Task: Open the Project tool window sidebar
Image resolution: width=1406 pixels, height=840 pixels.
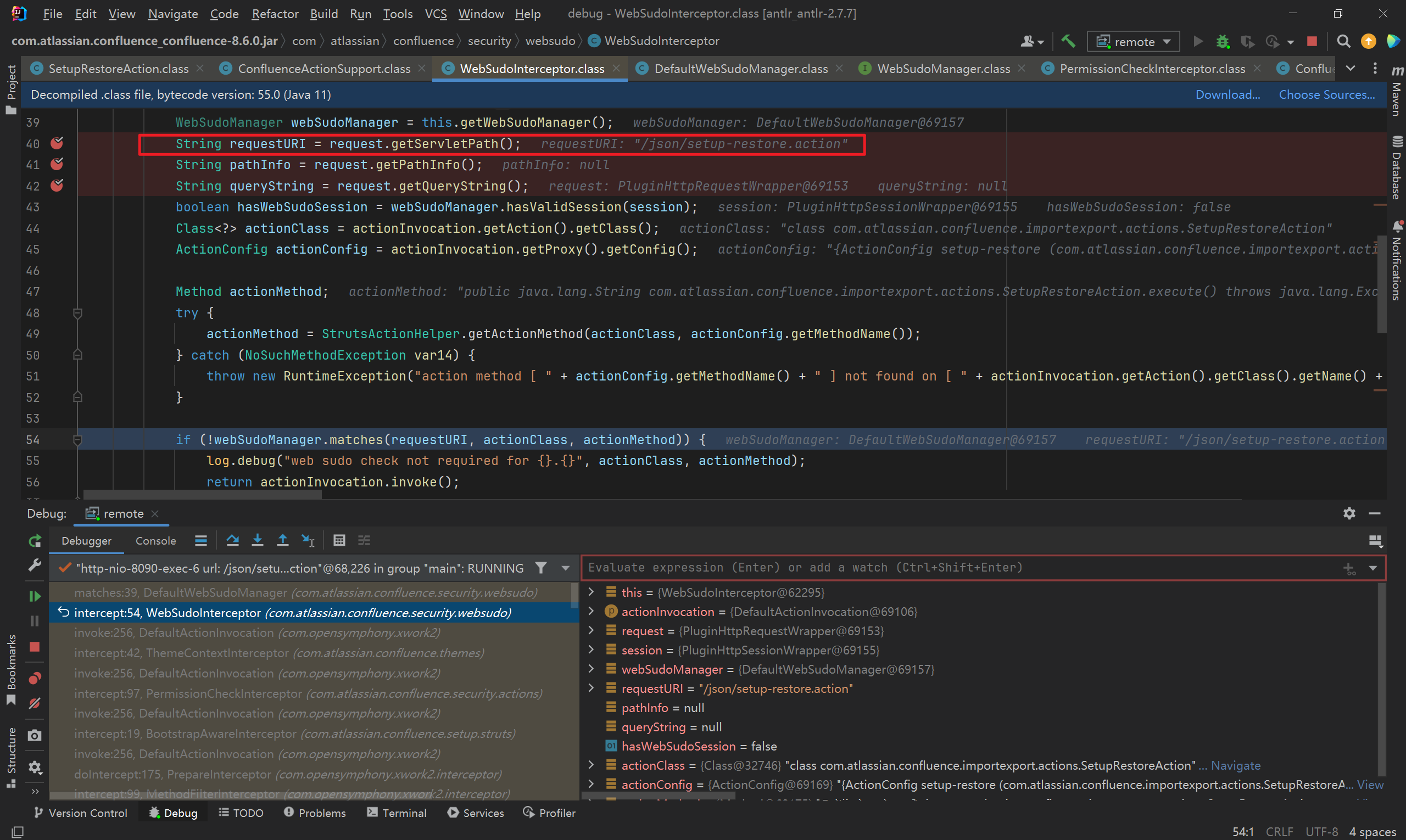Action: pyautogui.click(x=11, y=89)
